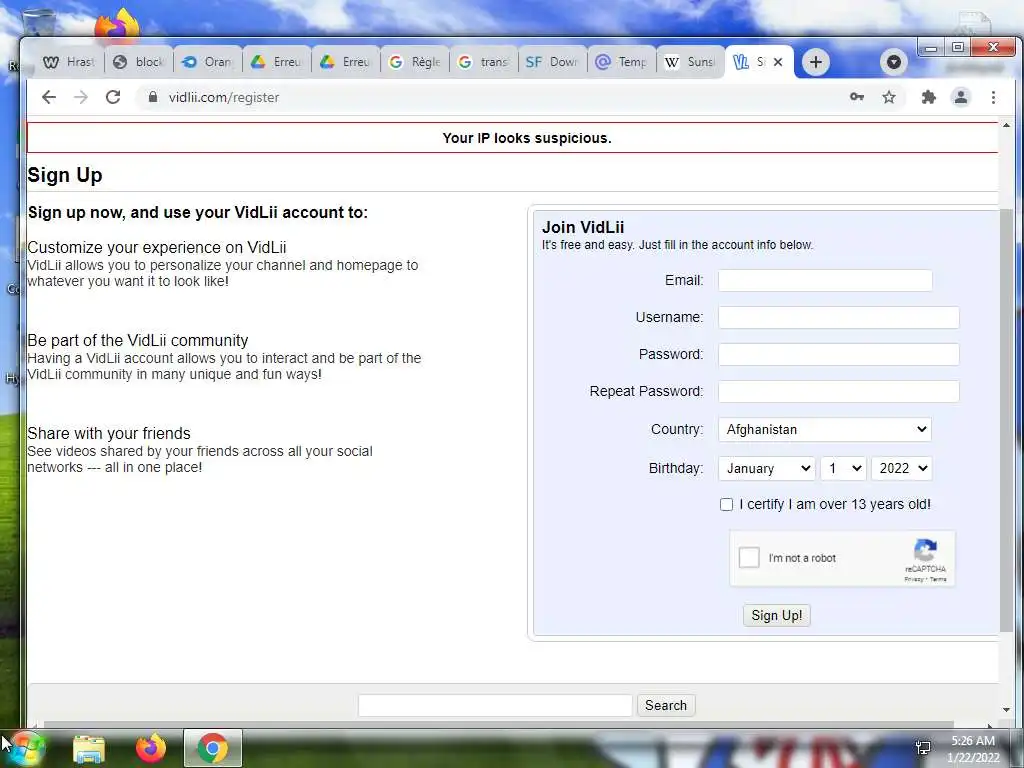Open Chrome three-dot menu

click(x=993, y=97)
